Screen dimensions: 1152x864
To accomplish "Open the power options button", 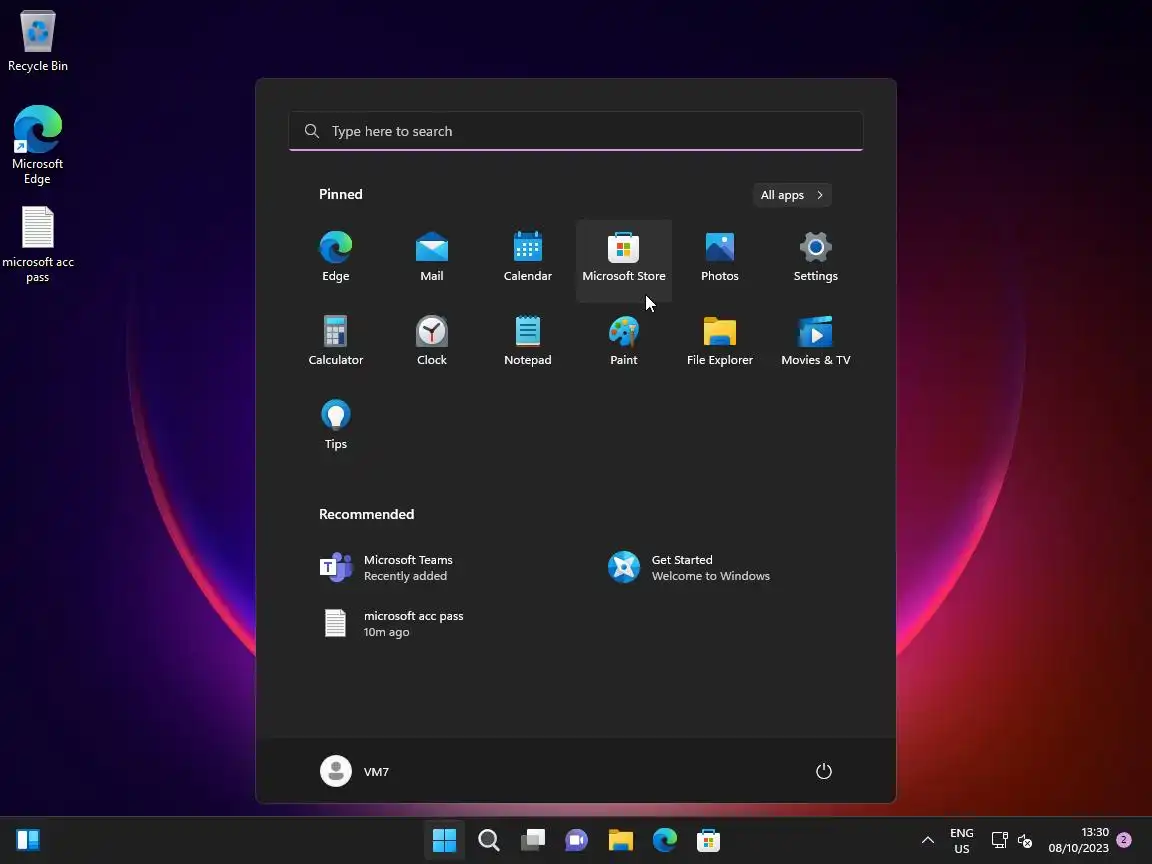I will tap(824, 771).
